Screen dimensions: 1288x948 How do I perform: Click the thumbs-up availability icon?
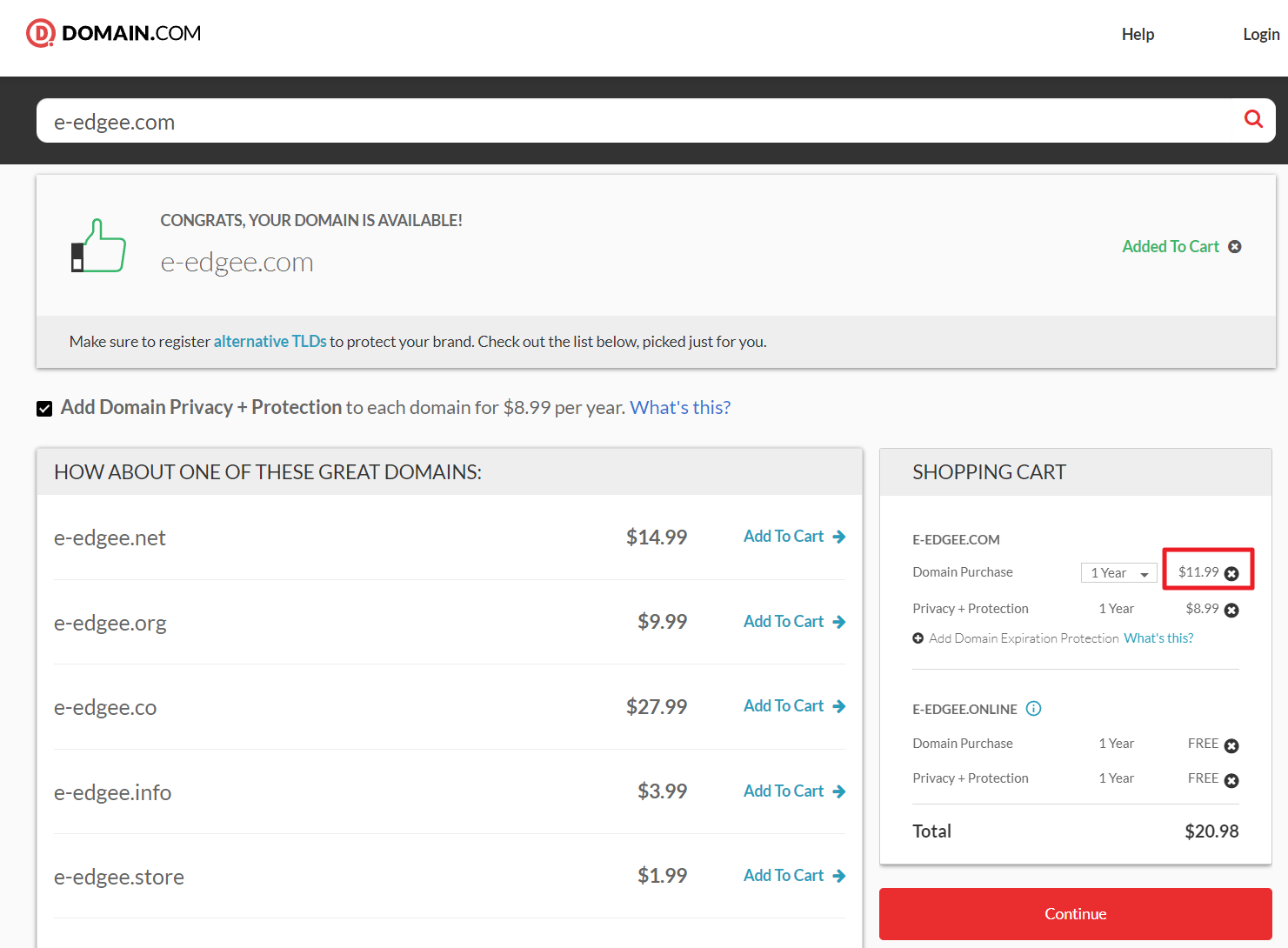tap(98, 246)
